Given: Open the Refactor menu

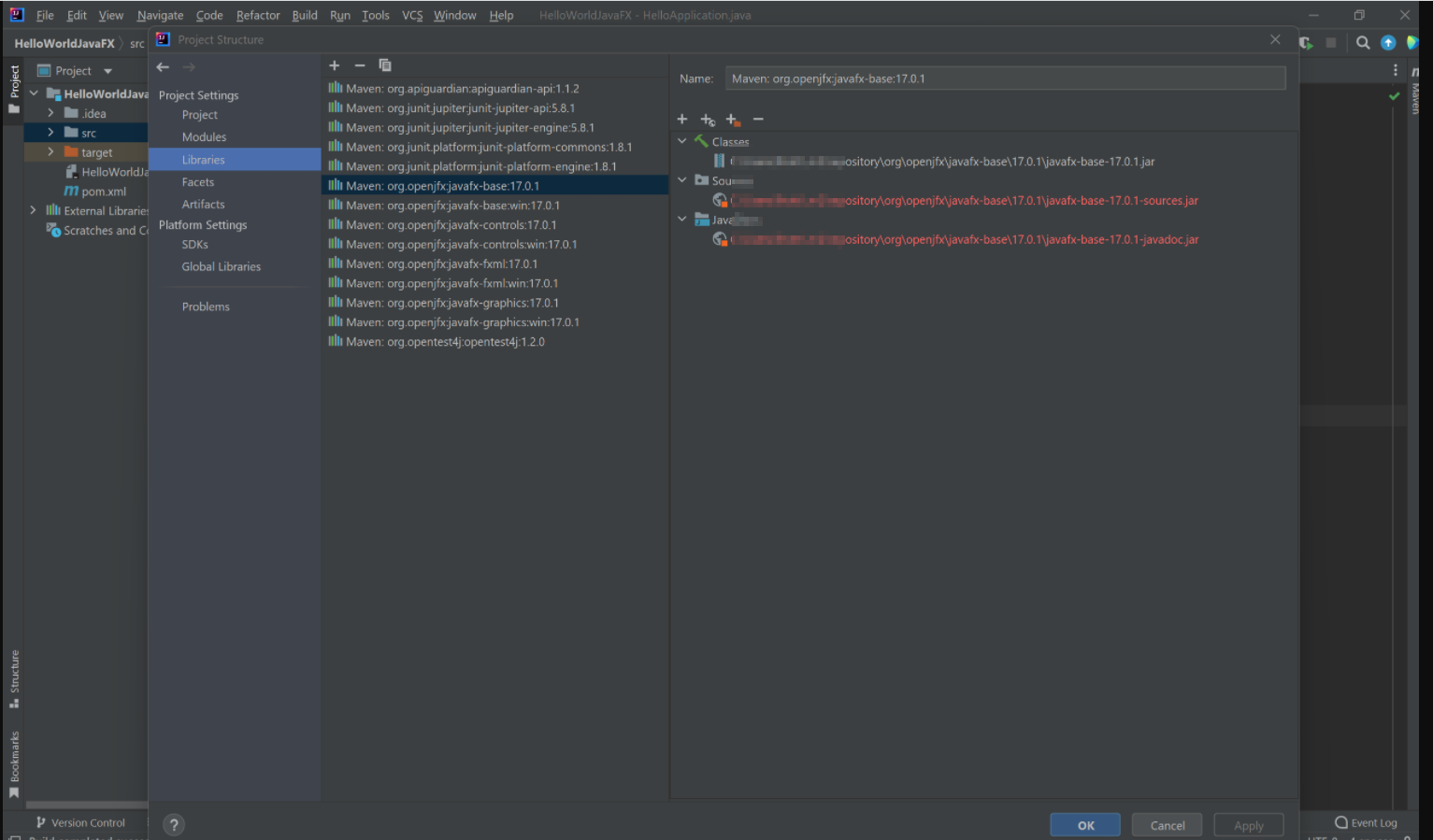Looking at the screenshot, I should [258, 15].
